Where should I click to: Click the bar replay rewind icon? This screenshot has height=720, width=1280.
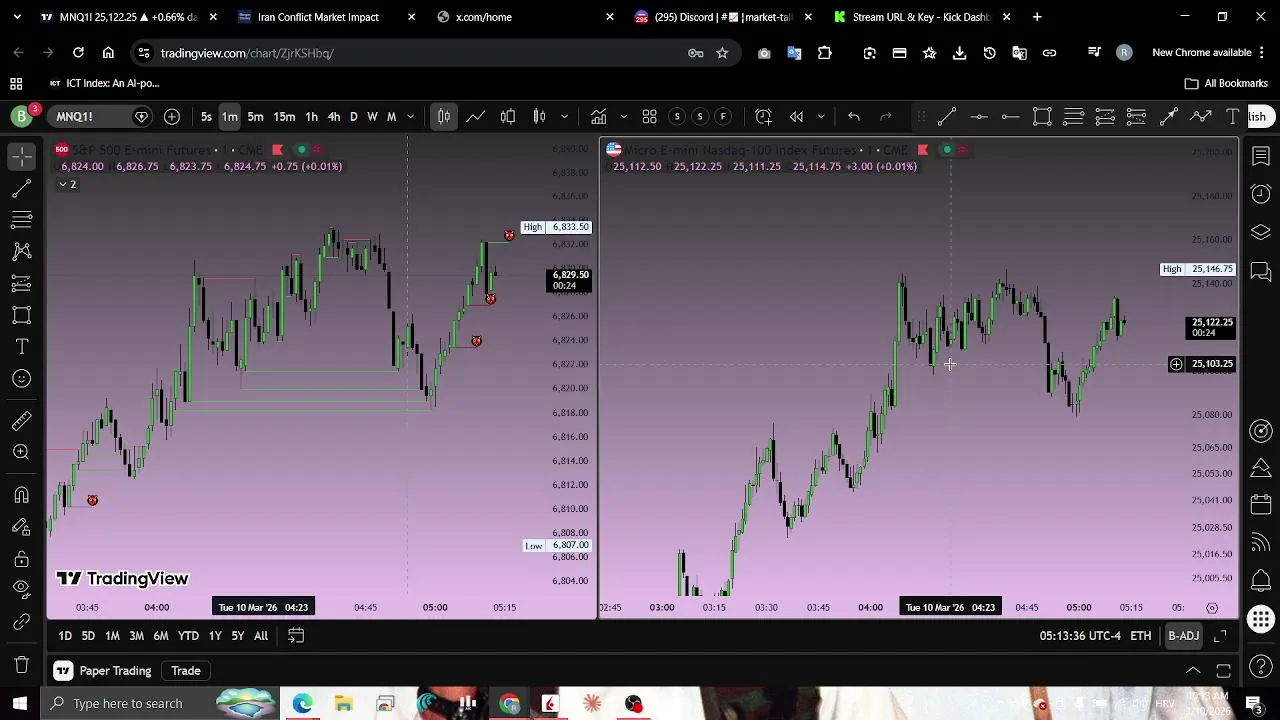click(x=797, y=117)
